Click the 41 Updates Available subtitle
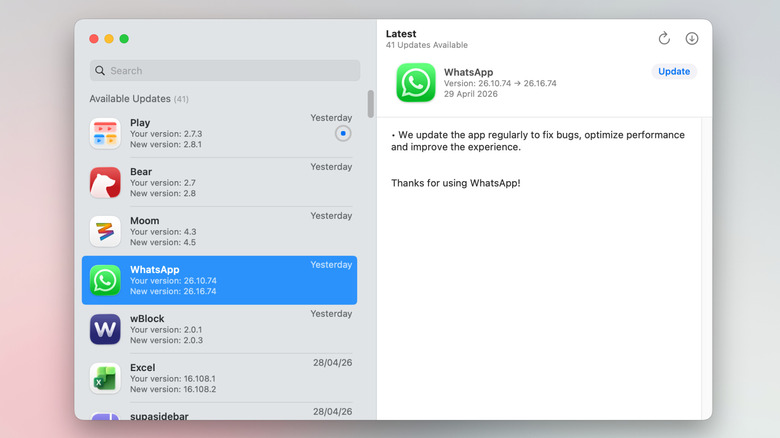Viewport: 780px width, 438px height. point(427,45)
